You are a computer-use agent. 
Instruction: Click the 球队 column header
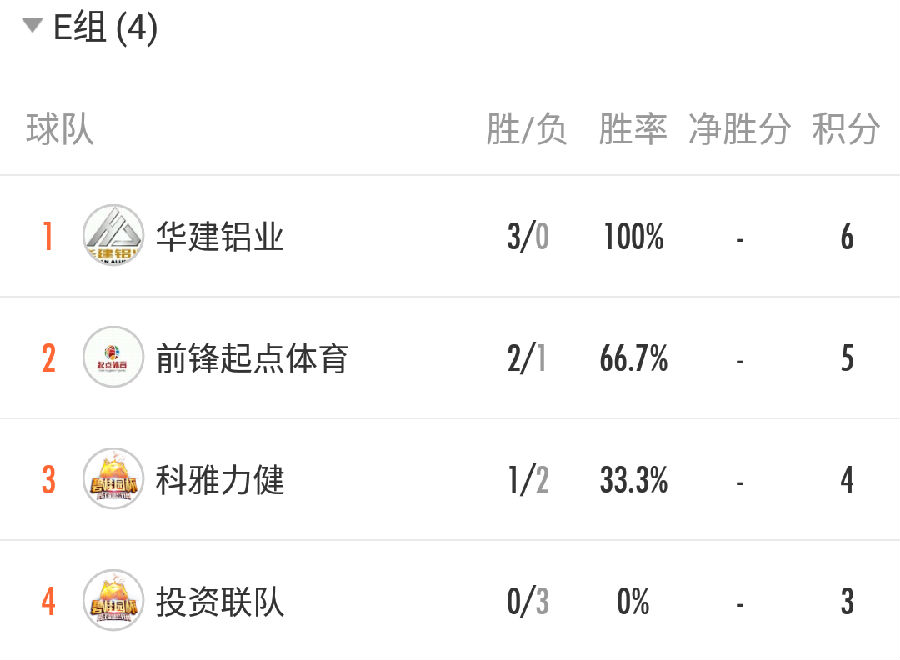59,129
